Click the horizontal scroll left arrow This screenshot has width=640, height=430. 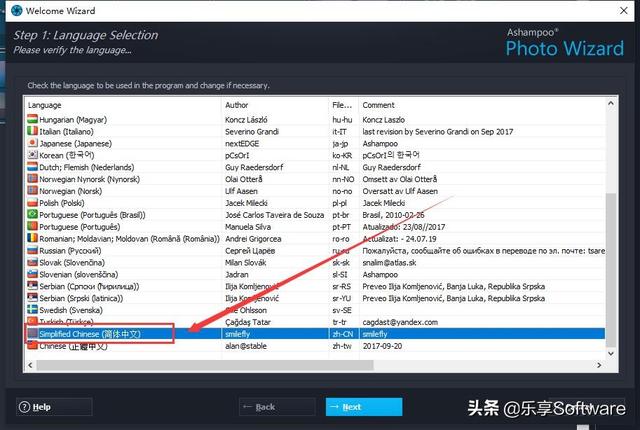point(30,365)
